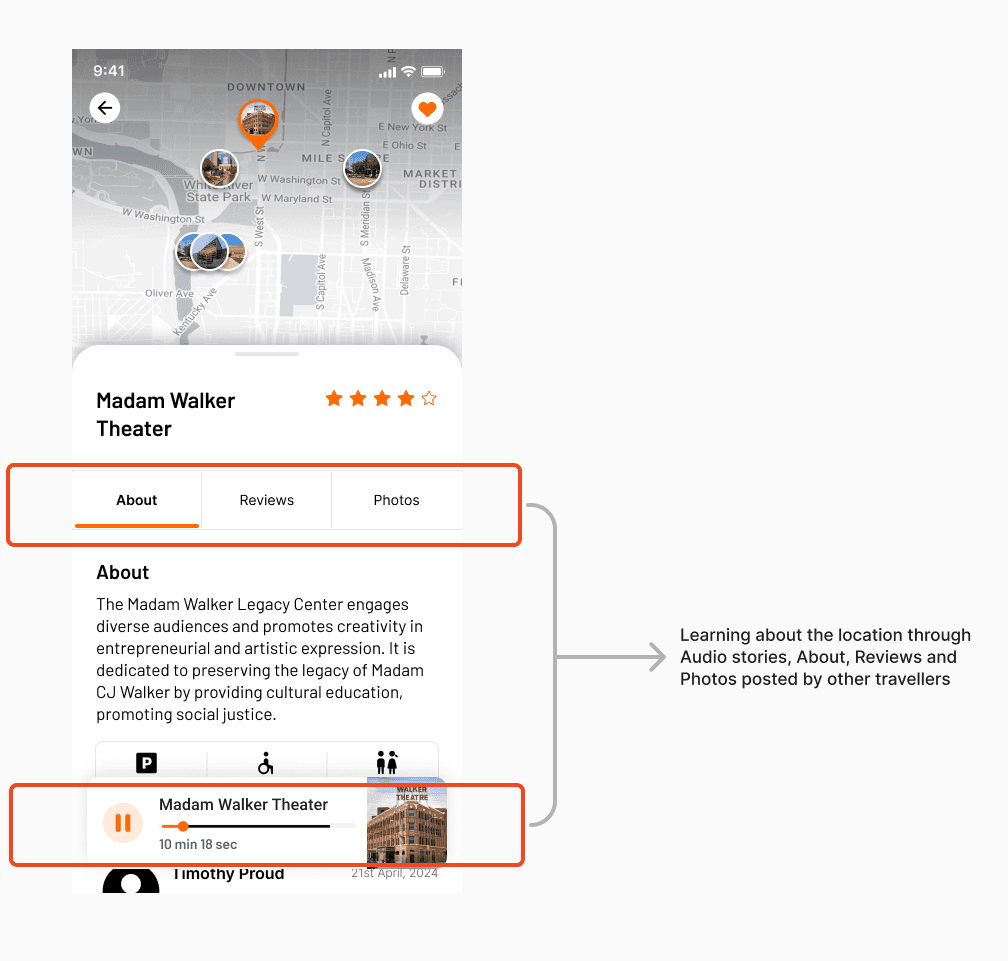Image resolution: width=1008 pixels, height=961 pixels.
Task: Tap the back arrow button on map
Action: pos(105,108)
